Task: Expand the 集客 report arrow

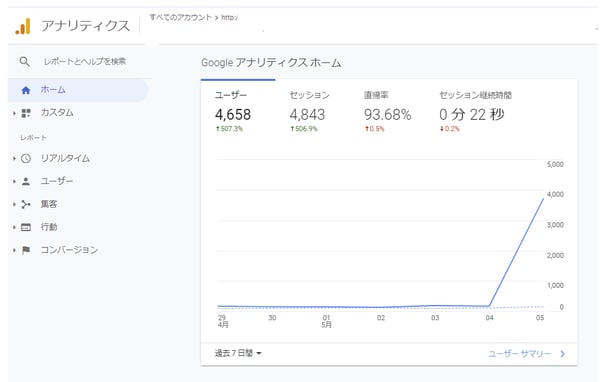Action: pos(14,204)
